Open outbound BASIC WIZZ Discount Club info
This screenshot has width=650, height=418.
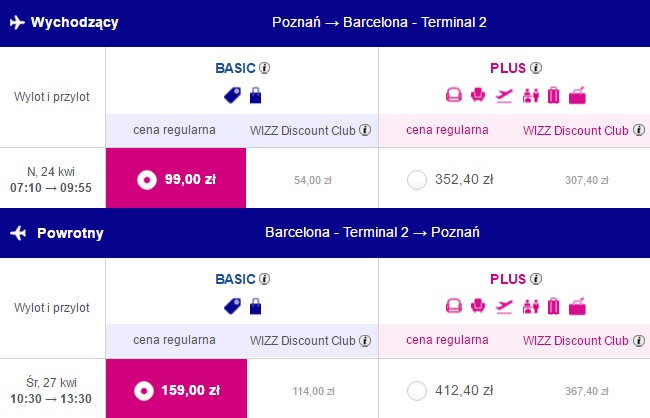(x=365, y=130)
